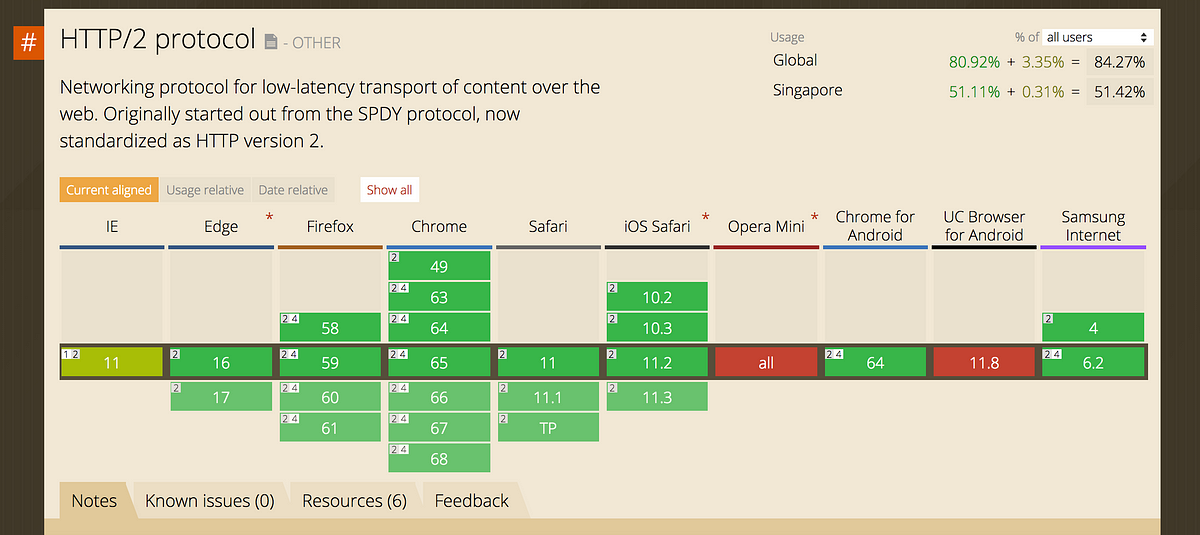
Task: Select the iOS Safari 10.2 cell
Action: tap(657, 296)
